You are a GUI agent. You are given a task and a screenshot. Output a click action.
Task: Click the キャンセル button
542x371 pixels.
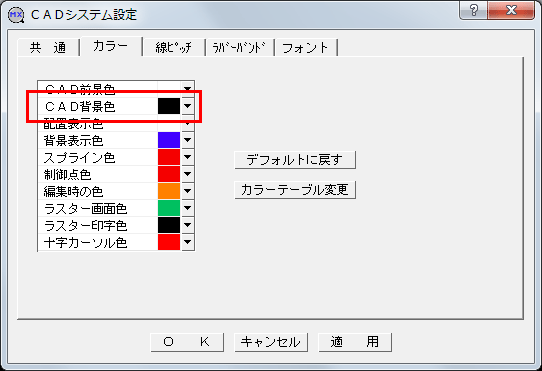(x=271, y=342)
